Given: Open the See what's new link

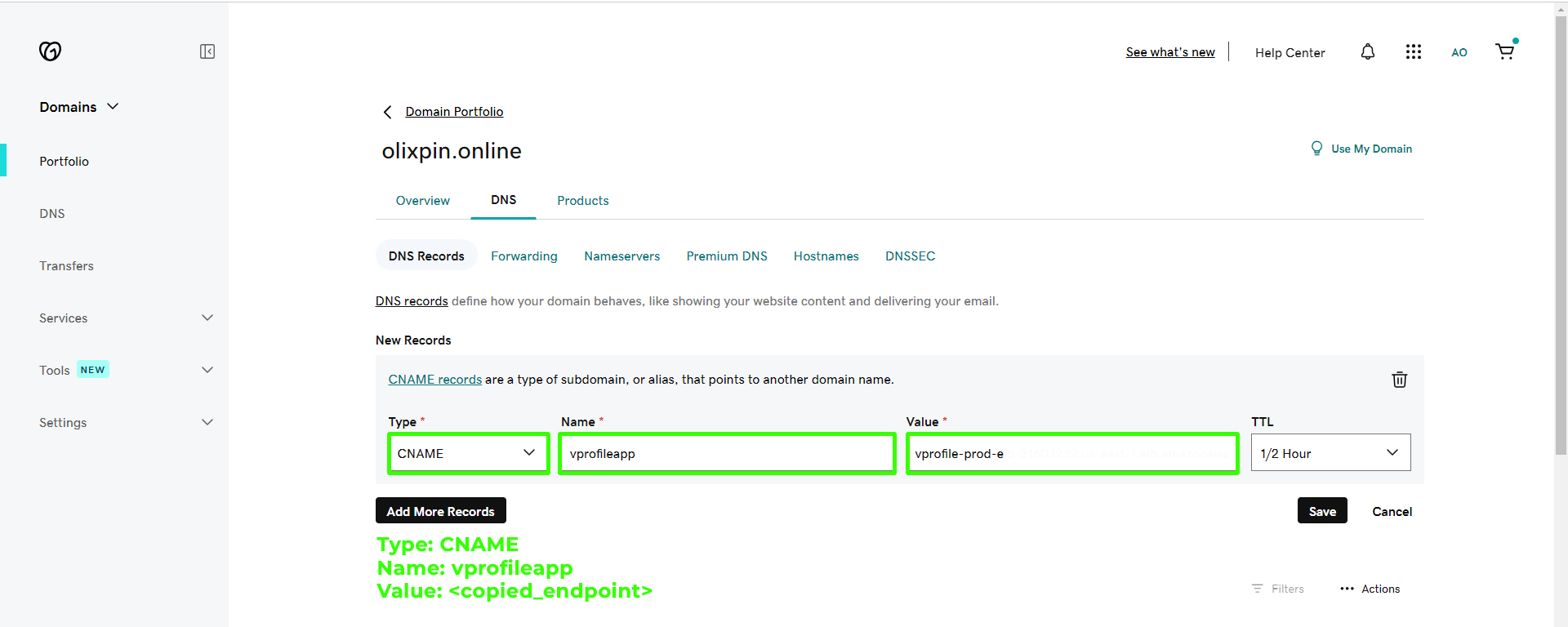Looking at the screenshot, I should (1170, 52).
